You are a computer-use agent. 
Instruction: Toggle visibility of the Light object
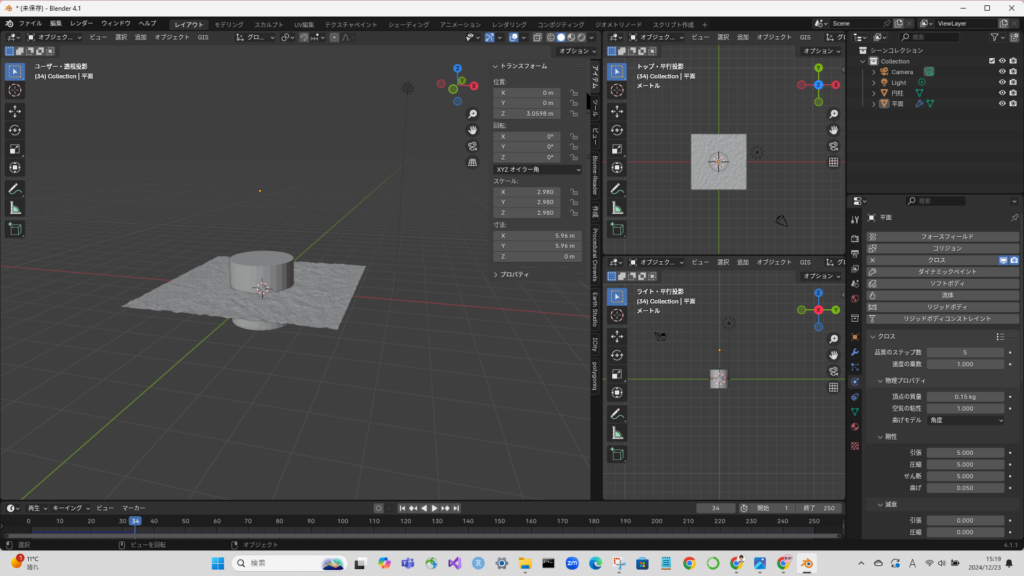coord(1001,82)
